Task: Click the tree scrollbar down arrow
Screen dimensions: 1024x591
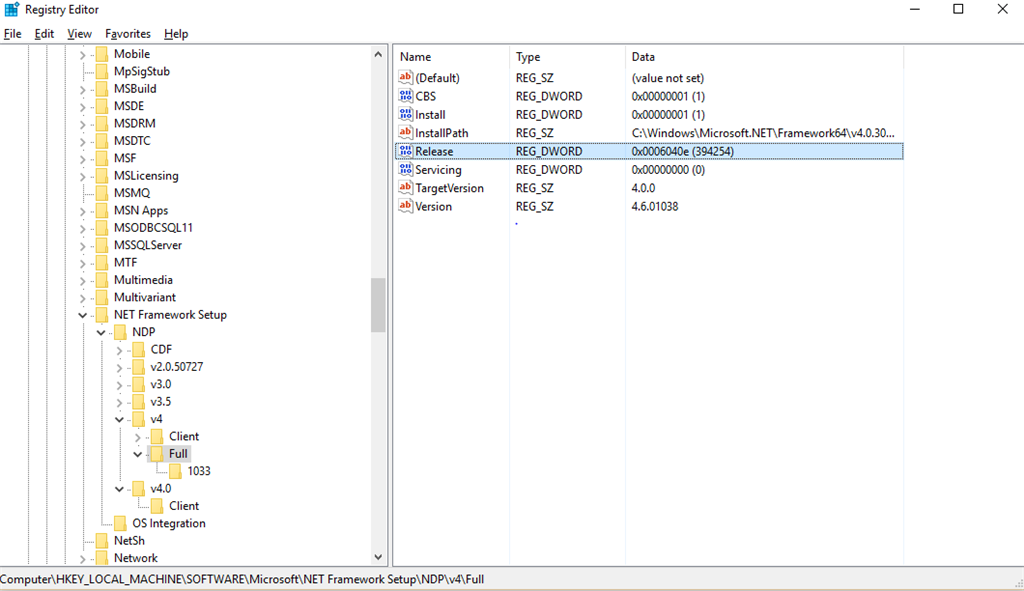Action: [x=378, y=557]
